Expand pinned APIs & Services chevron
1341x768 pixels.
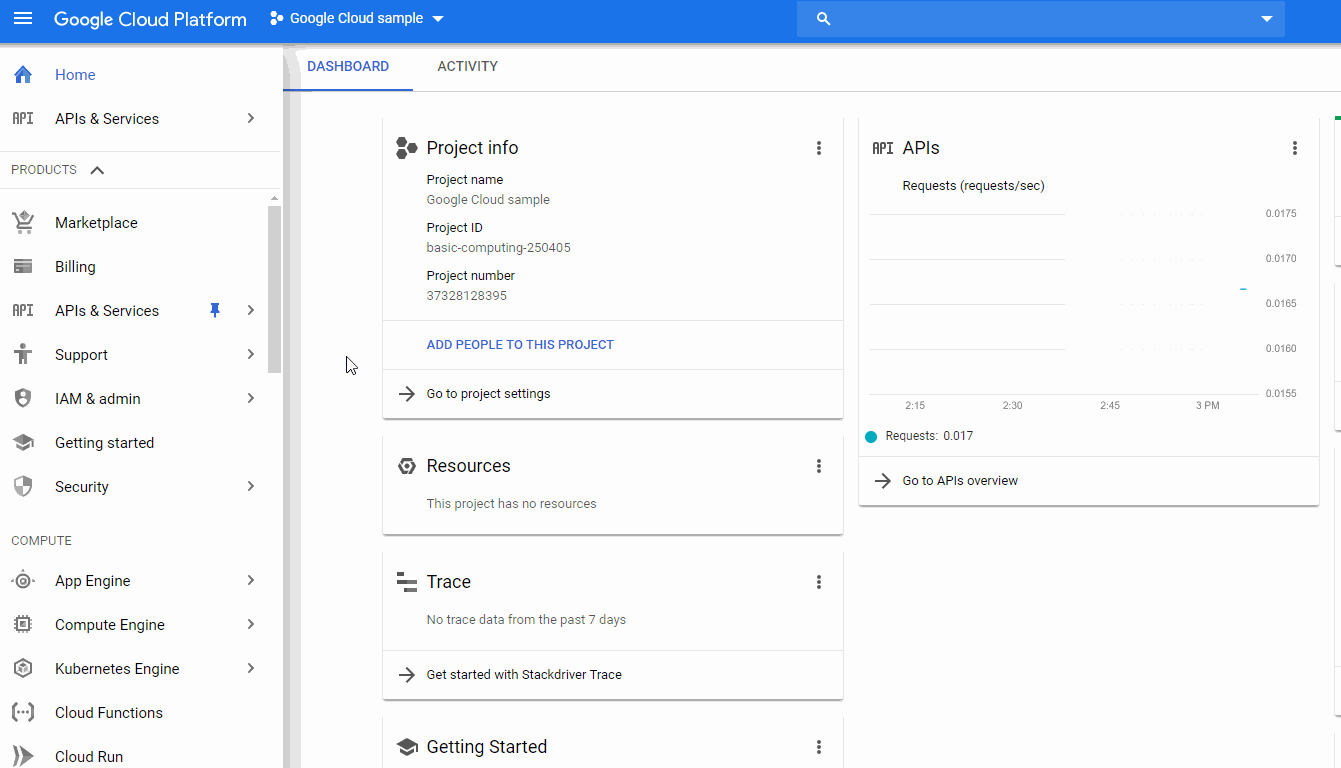coord(251,310)
